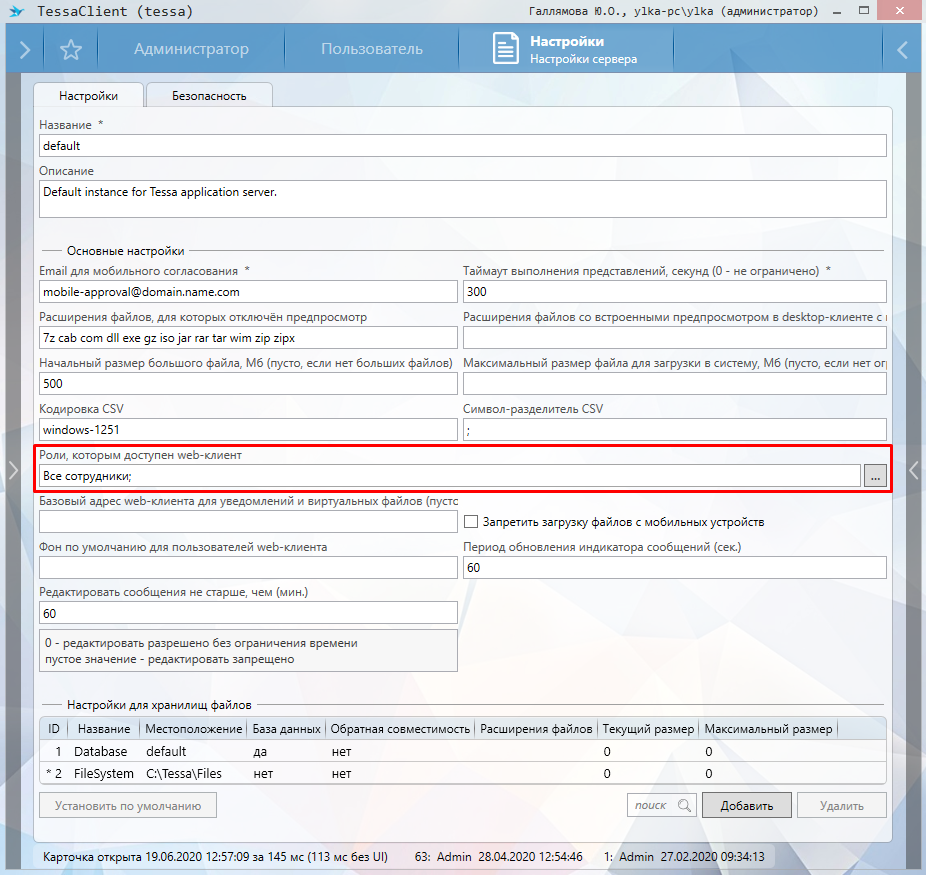This screenshot has width=926, height=875.
Task: Expand right panel with top-right chevron
Action: 902,50
